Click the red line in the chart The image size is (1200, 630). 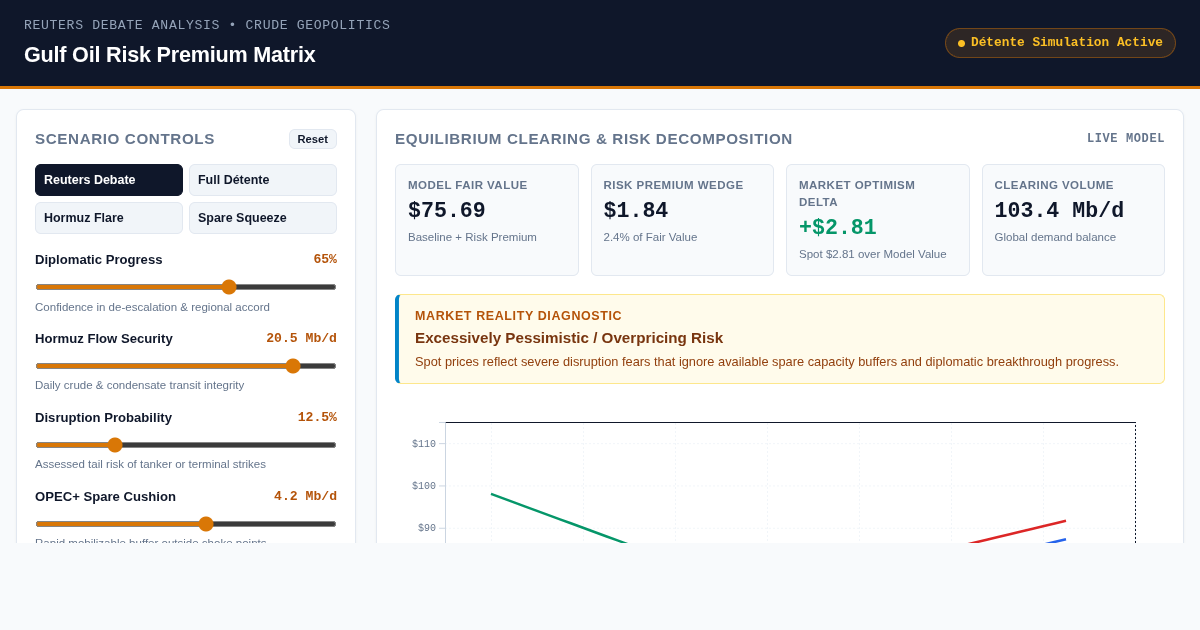coord(1018,532)
